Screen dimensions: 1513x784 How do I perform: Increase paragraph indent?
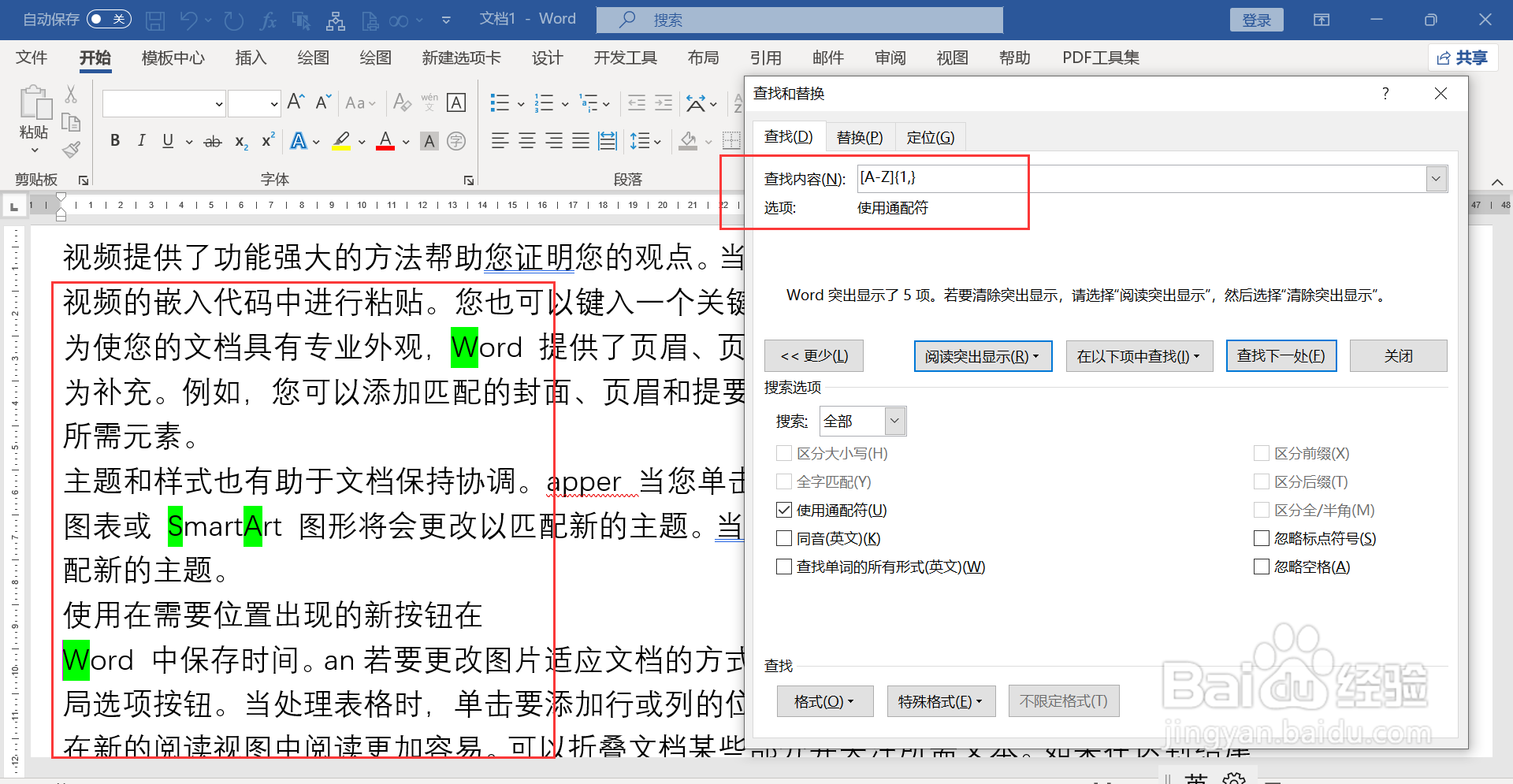point(664,102)
